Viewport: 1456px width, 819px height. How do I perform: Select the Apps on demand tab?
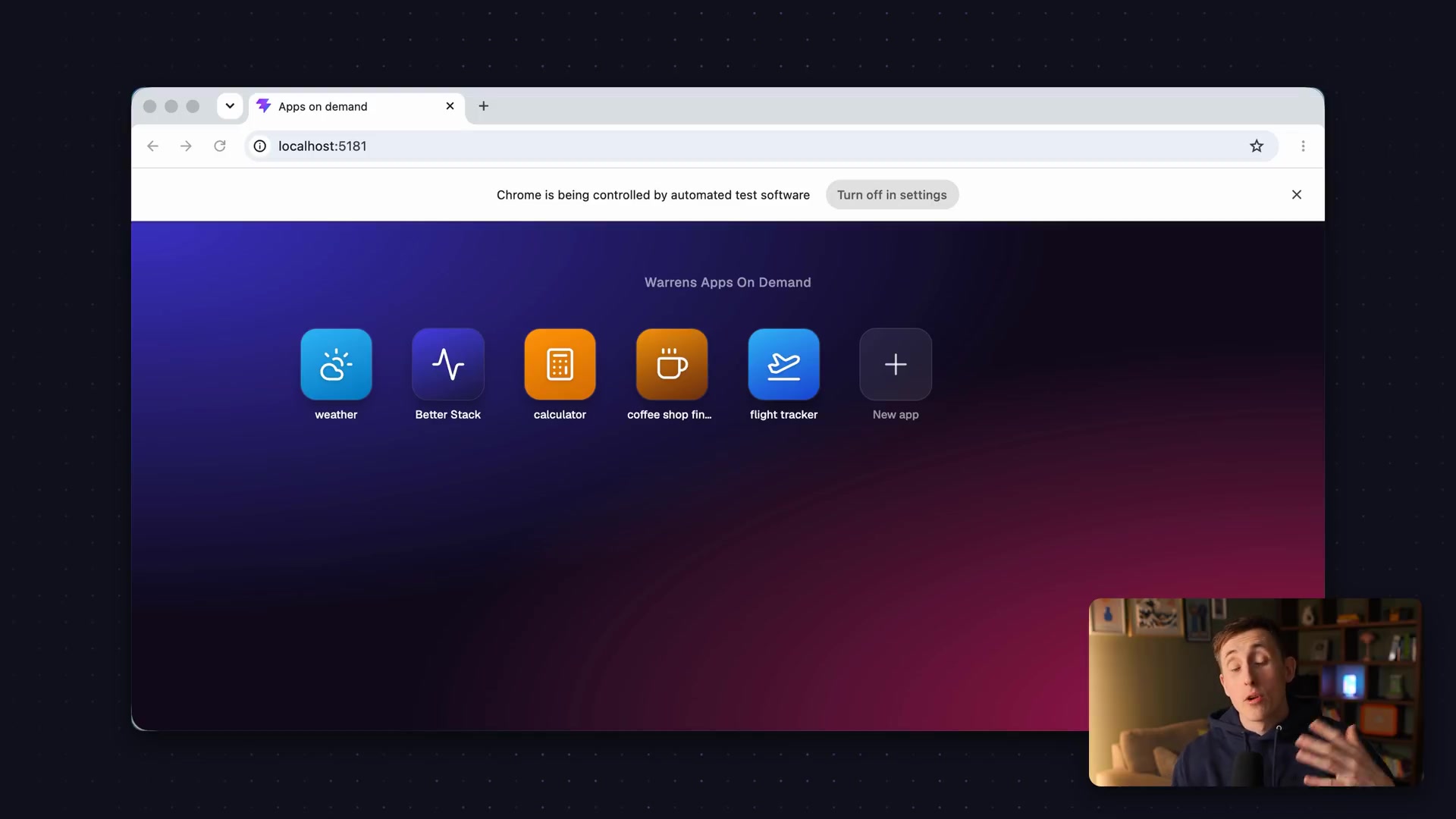pyautogui.click(x=356, y=107)
